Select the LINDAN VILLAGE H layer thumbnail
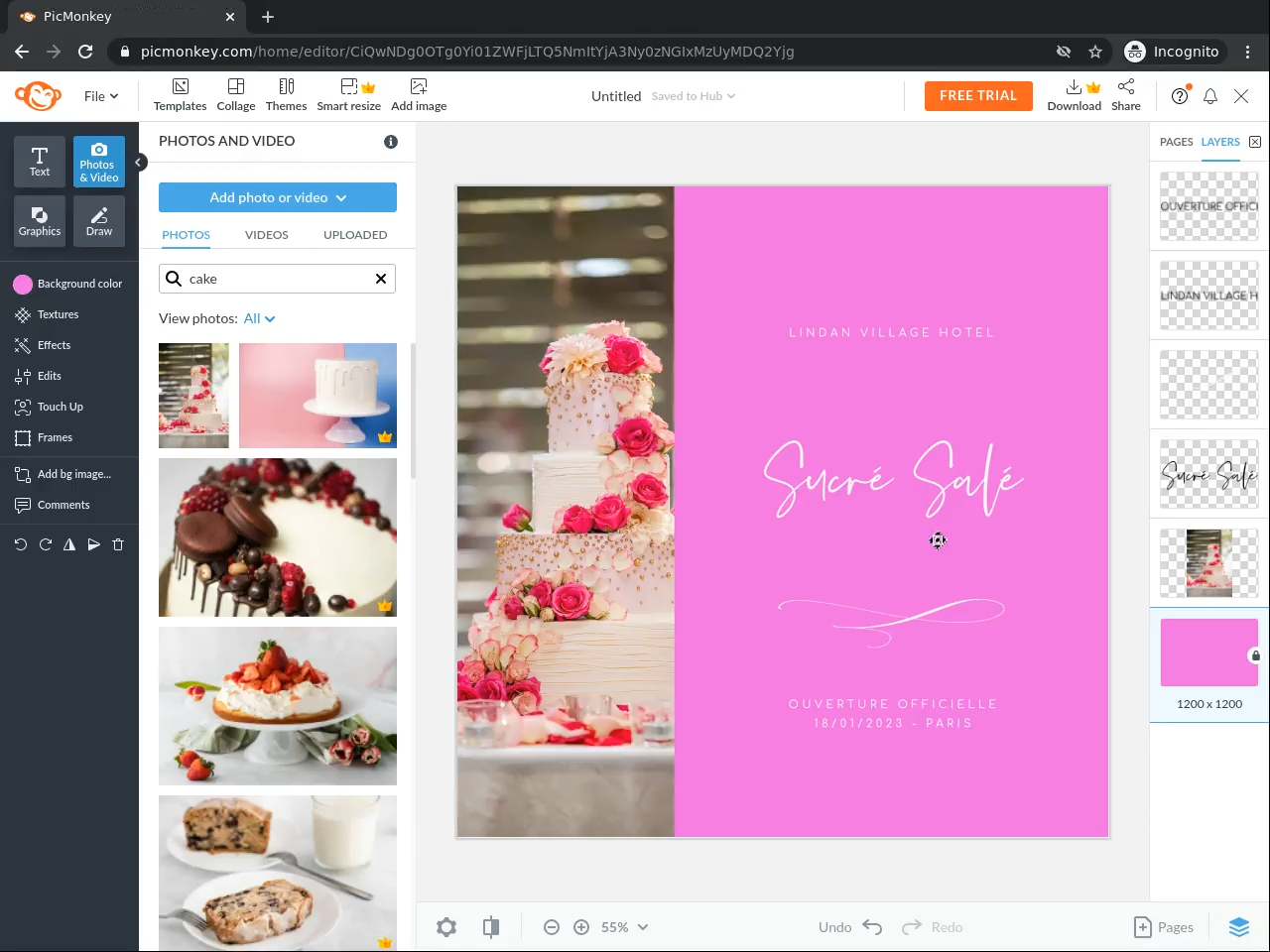The height and width of the screenshot is (952, 1270). click(1209, 296)
